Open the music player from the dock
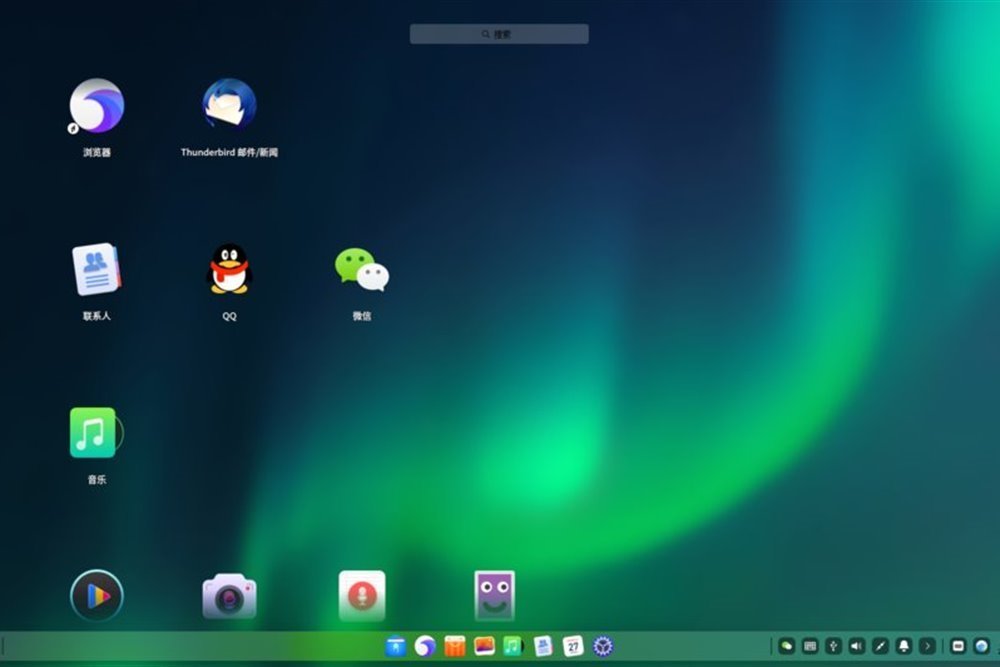Screen dimensions: 1000x667 513,647
